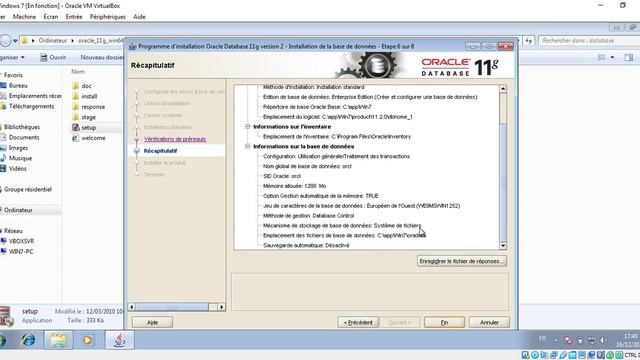The height and width of the screenshot is (360, 640).
Task: Select Sauvegarde automatique: Désactivé line
Action: click(307, 245)
